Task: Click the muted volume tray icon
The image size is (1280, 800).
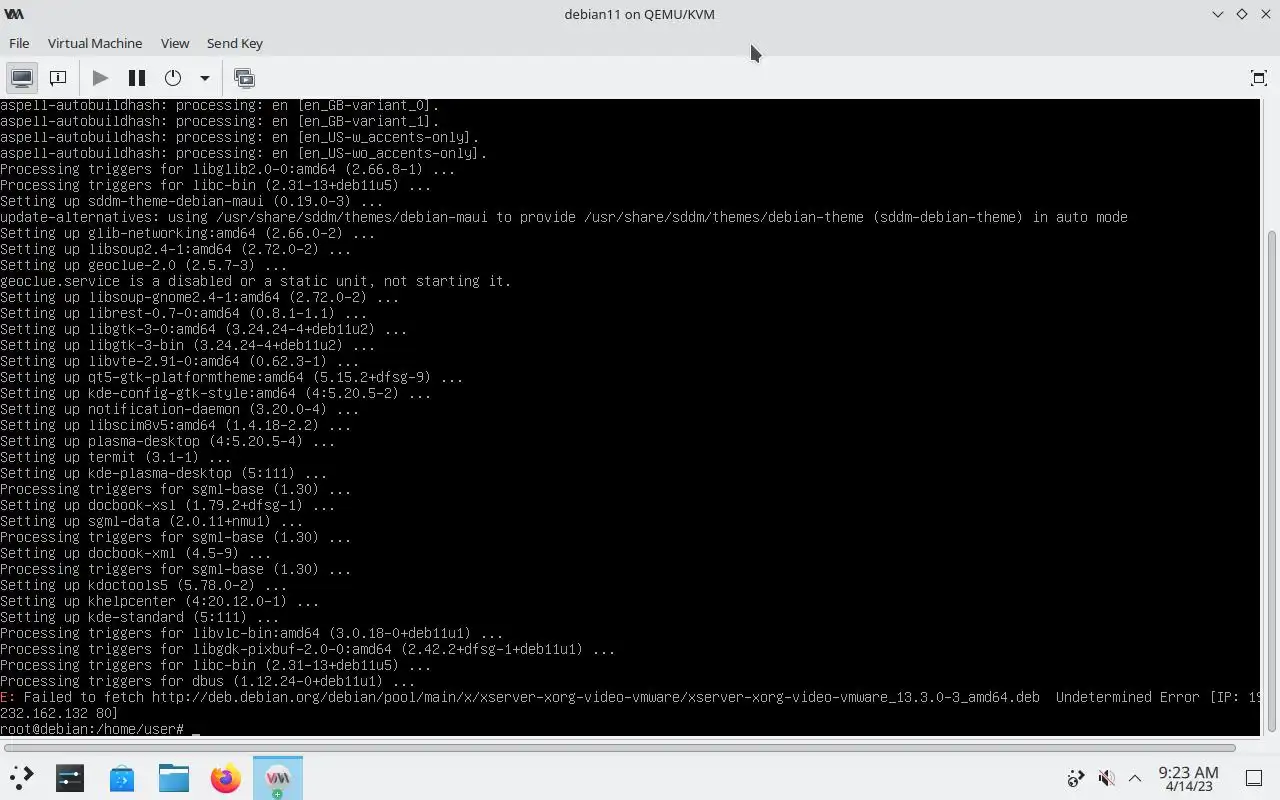Action: click(1106, 778)
